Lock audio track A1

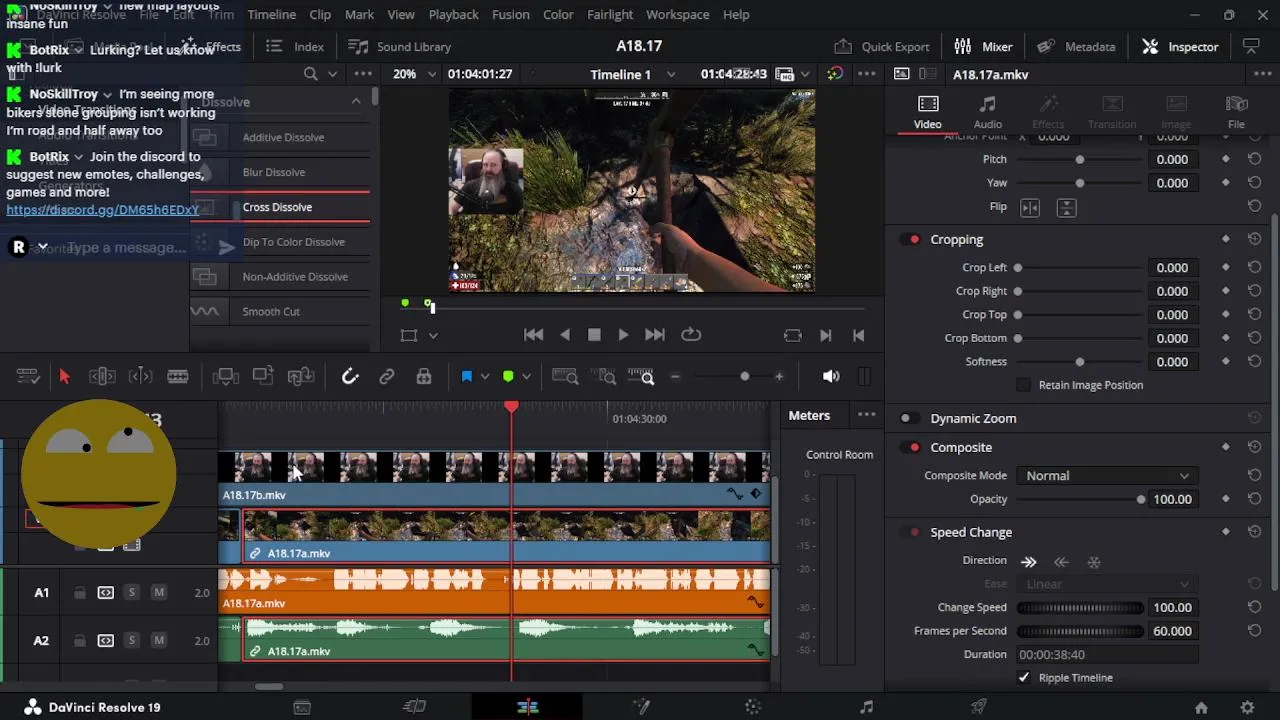tap(80, 593)
